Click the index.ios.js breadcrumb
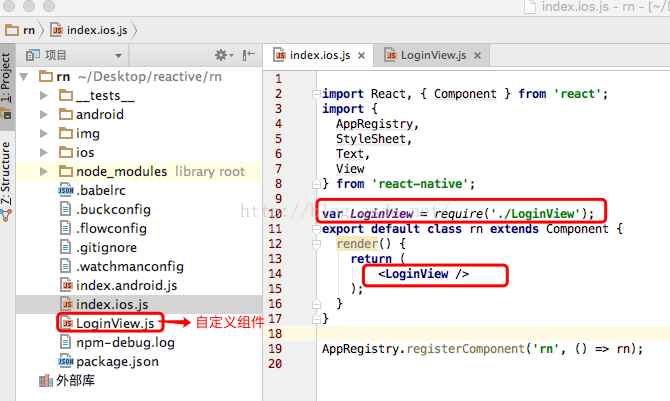 pos(89,30)
